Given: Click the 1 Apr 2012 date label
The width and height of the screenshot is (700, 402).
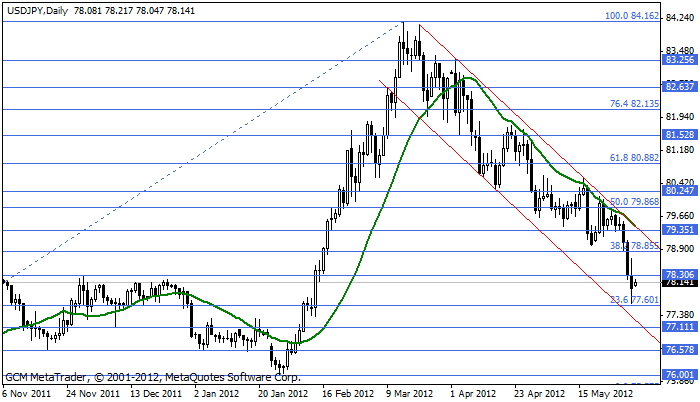Looking at the screenshot, I should [473, 394].
